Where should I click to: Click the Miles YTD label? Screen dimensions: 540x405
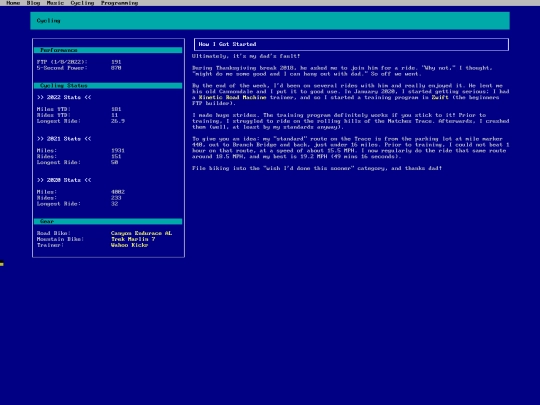tap(54, 109)
